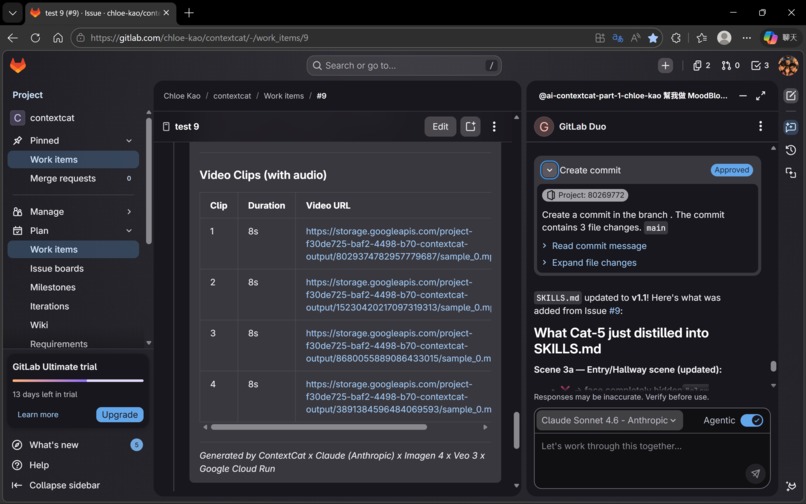
Task: Open the Duo sessions icon below history
Action: [x=791, y=173]
